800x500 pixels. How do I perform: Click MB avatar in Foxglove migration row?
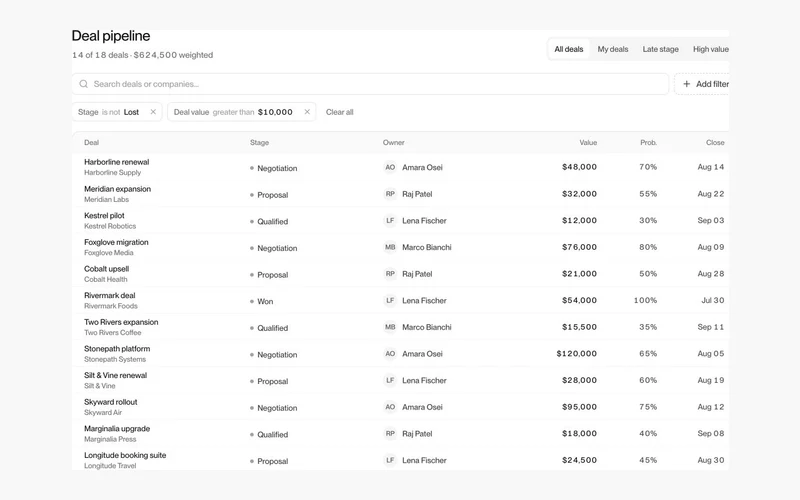[390, 247]
